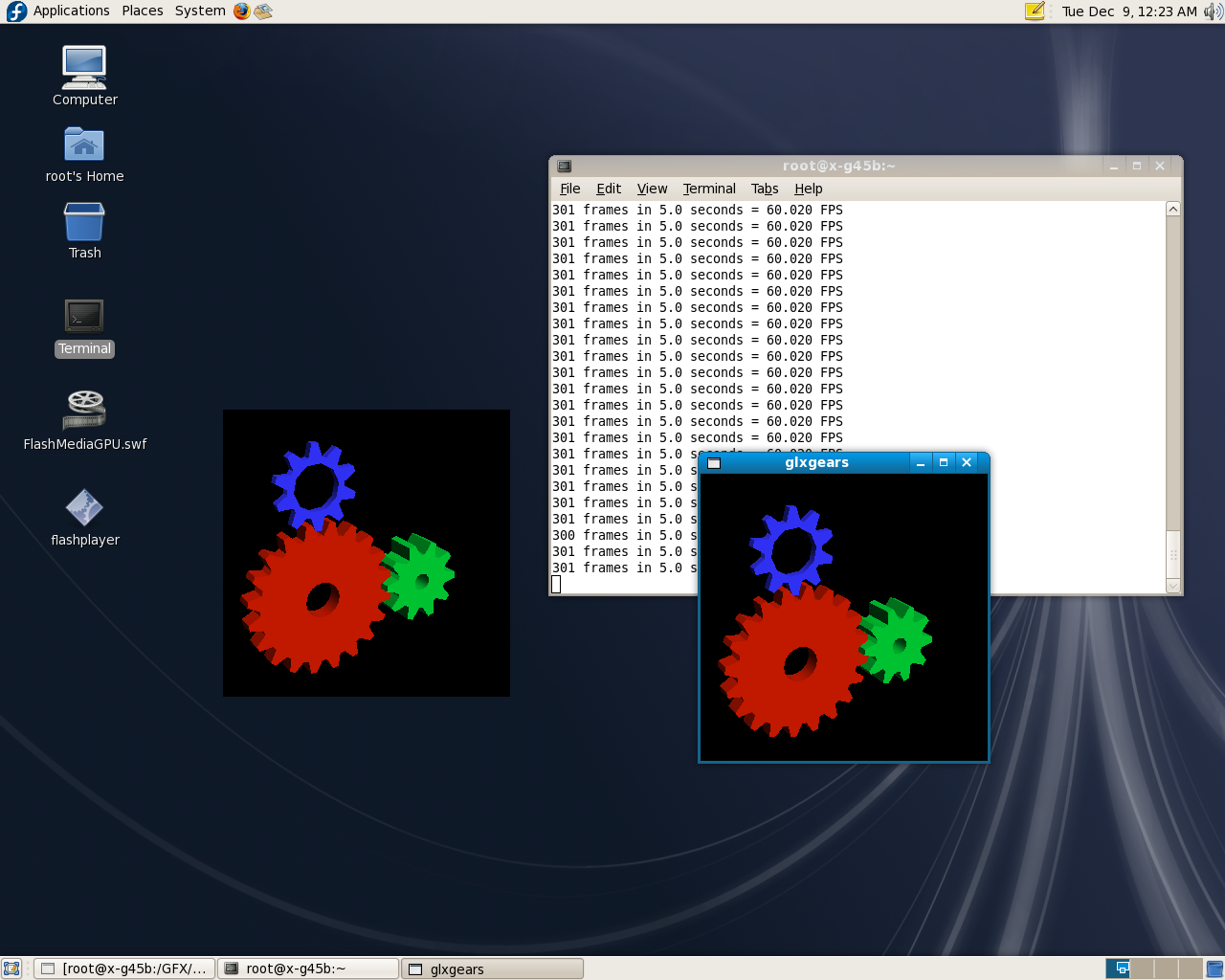Expand the Places menu
The image size is (1225, 980).
(142, 11)
